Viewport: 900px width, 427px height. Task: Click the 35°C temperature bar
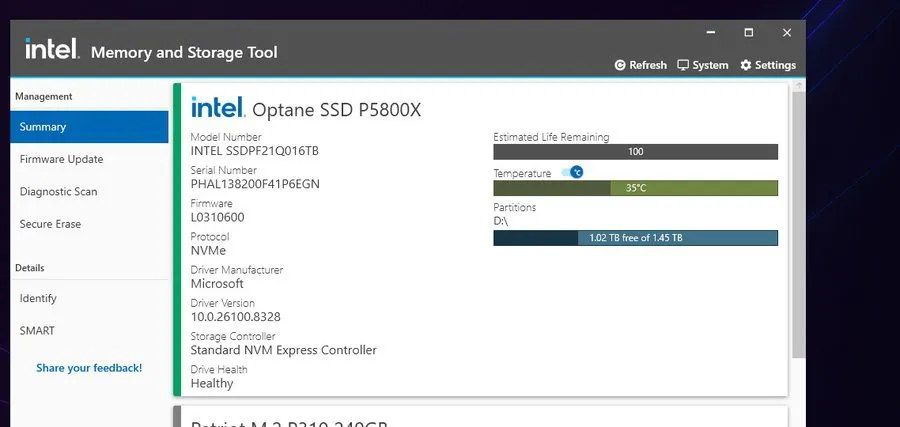coord(635,188)
